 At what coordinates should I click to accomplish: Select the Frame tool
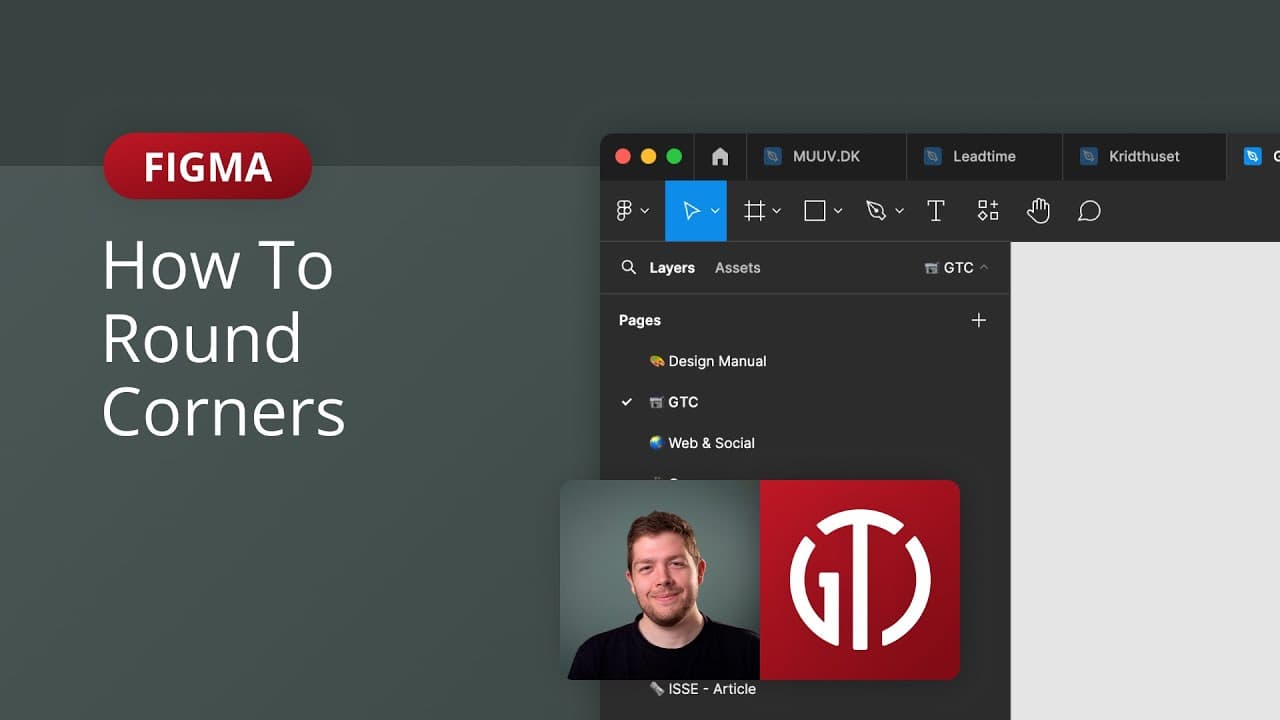[x=754, y=211]
